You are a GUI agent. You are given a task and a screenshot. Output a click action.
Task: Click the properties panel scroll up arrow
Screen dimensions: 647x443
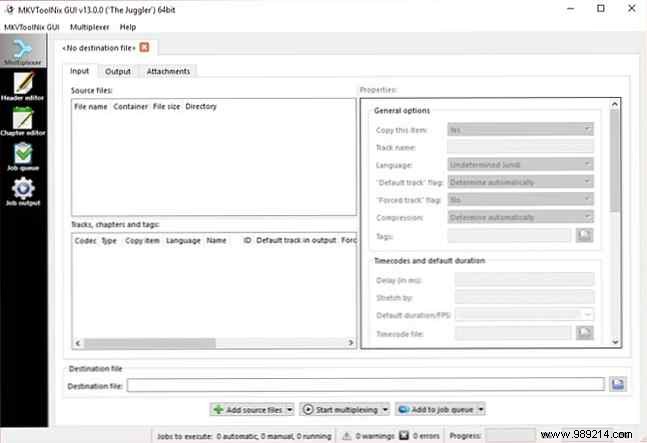[x=614, y=104]
